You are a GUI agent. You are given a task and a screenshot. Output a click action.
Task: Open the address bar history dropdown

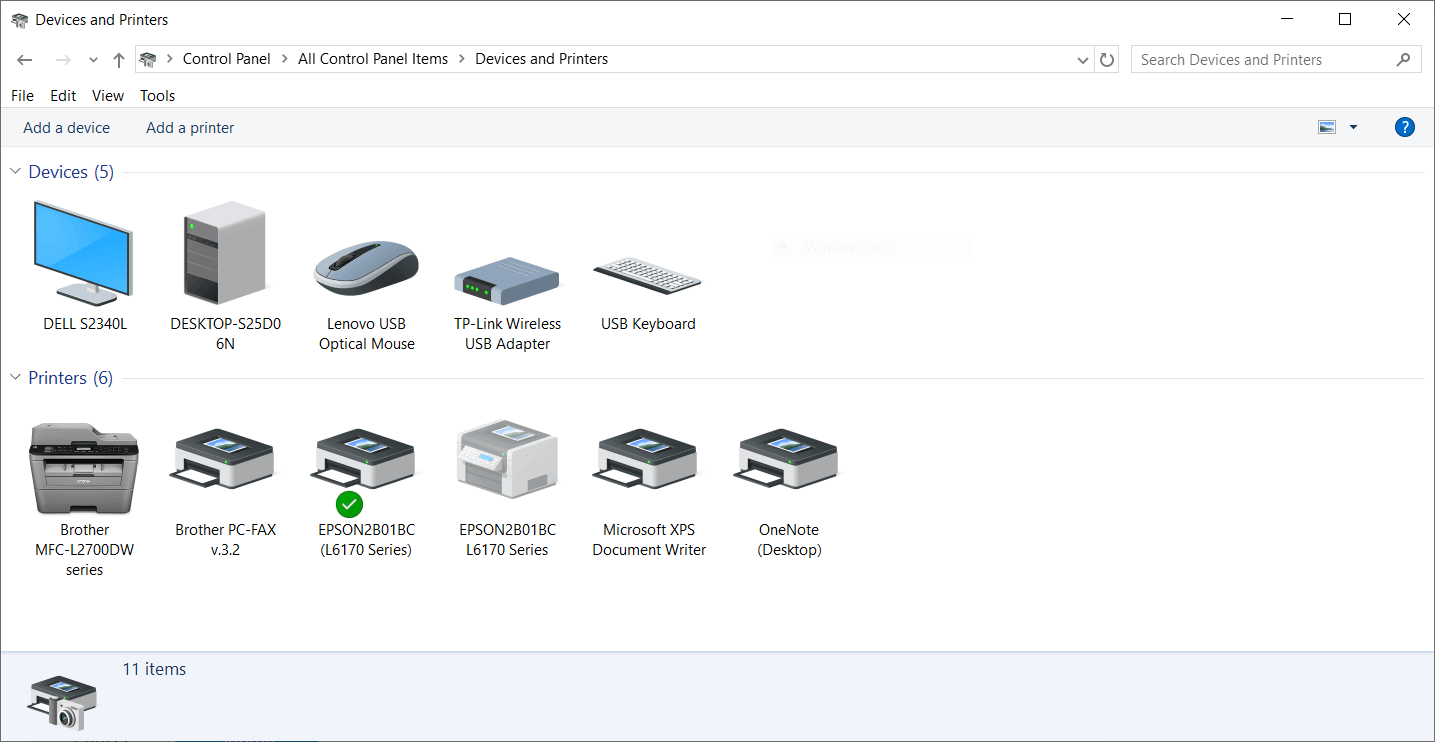(x=1083, y=60)
